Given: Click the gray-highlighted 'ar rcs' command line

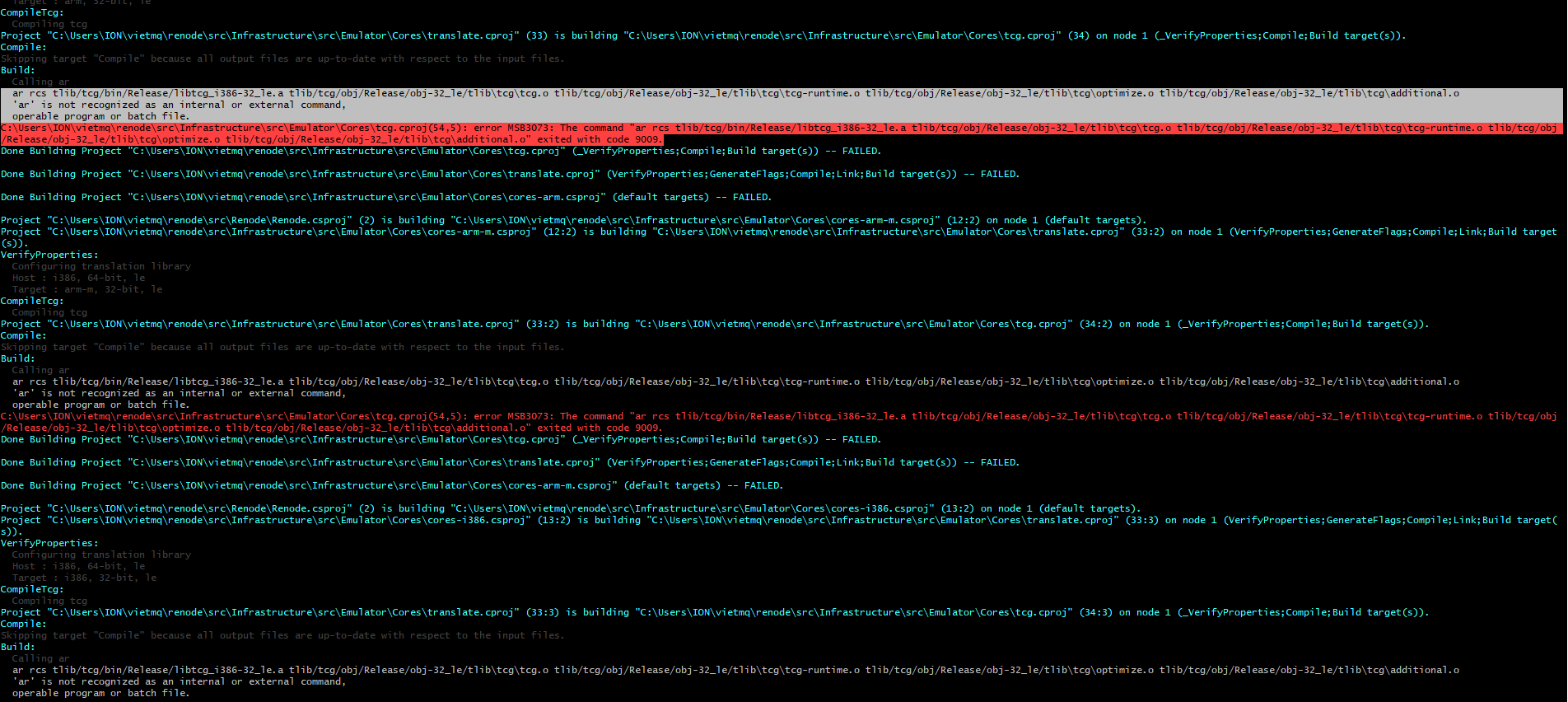Looking at the screenshot, I should [735, 93].
